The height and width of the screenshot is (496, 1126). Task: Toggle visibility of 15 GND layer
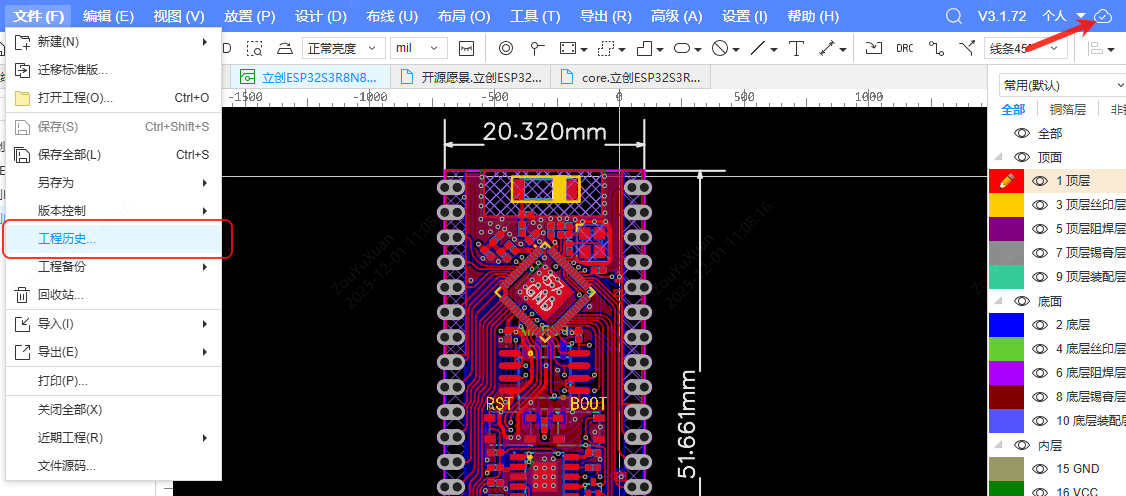[x=1040, y=469]
